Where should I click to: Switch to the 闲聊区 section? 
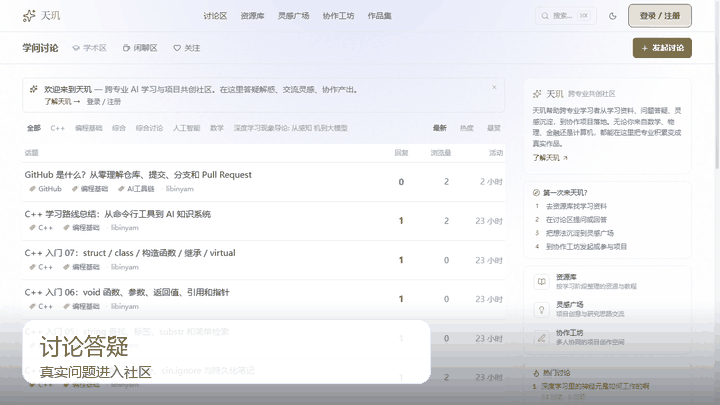coord(140,48)
